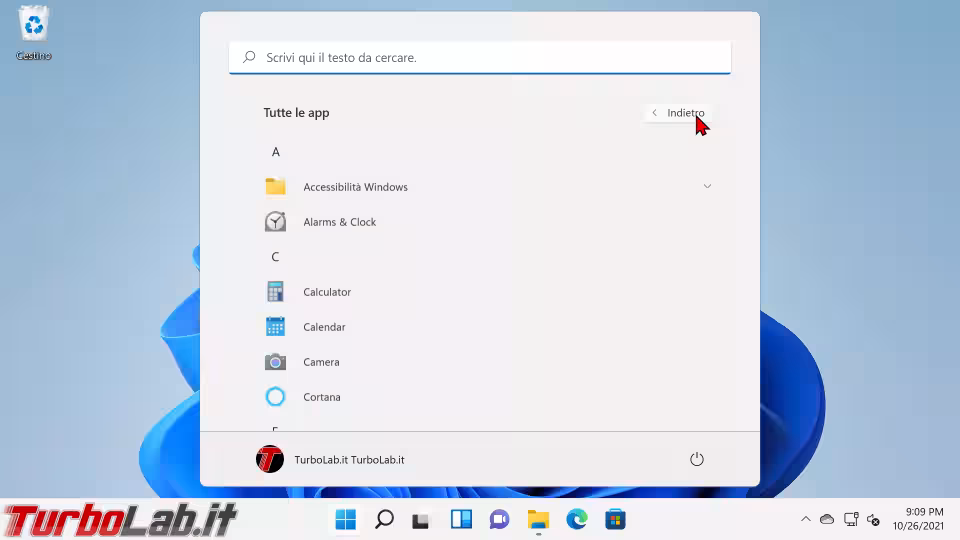Click the letter A section header
The height and width of the screenshot is (540, 960).
[x=276, y=152]
